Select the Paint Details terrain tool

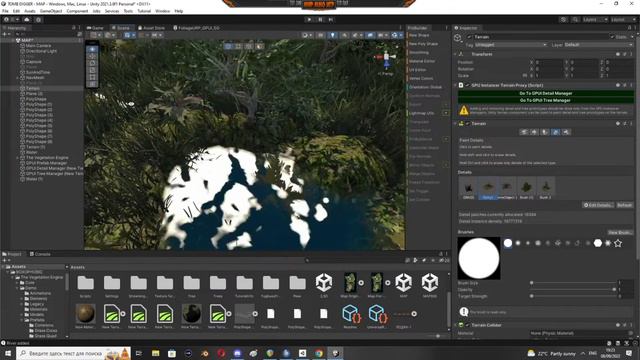[x=556, y=132]
